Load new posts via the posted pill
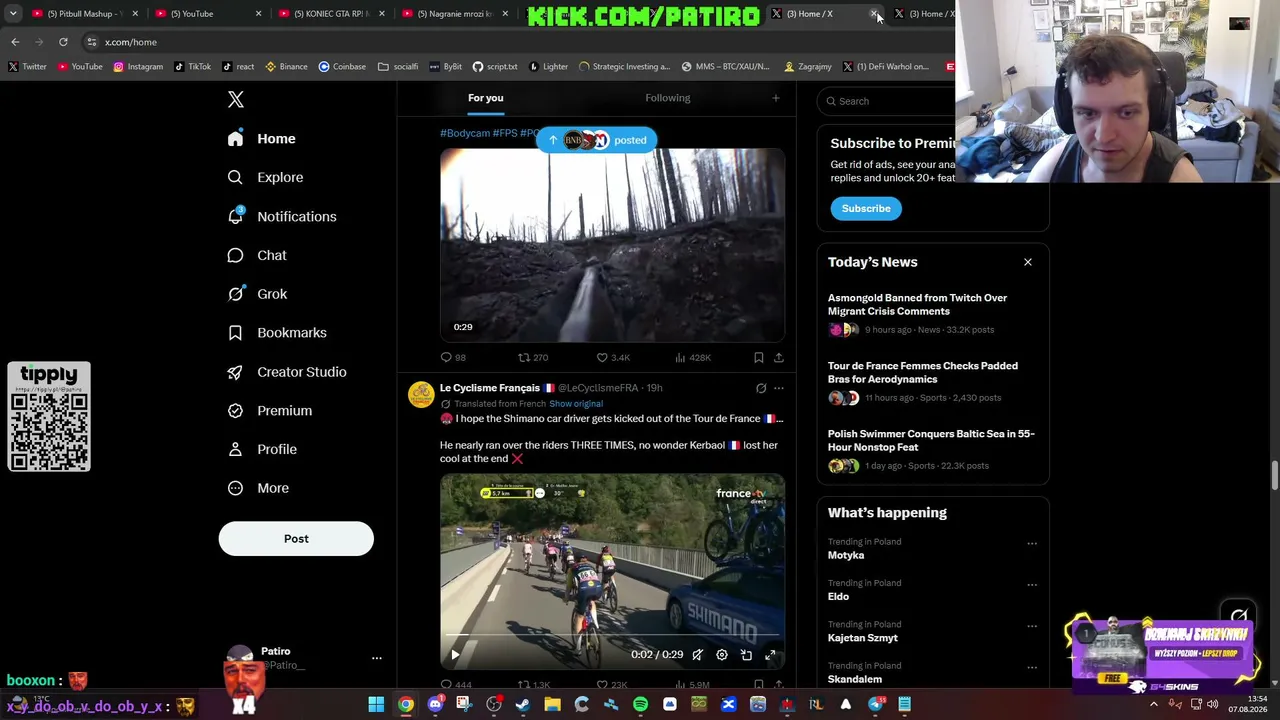This screenshot has width=1280, height=720. tap(597, 140)
